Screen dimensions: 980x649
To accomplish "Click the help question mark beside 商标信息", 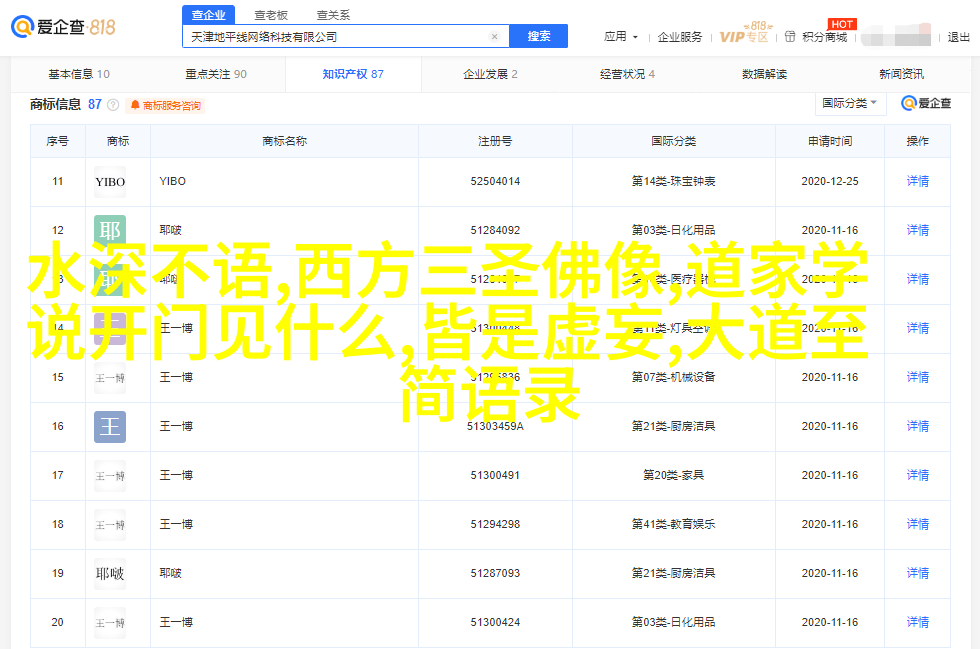I will tap(113, 105).
